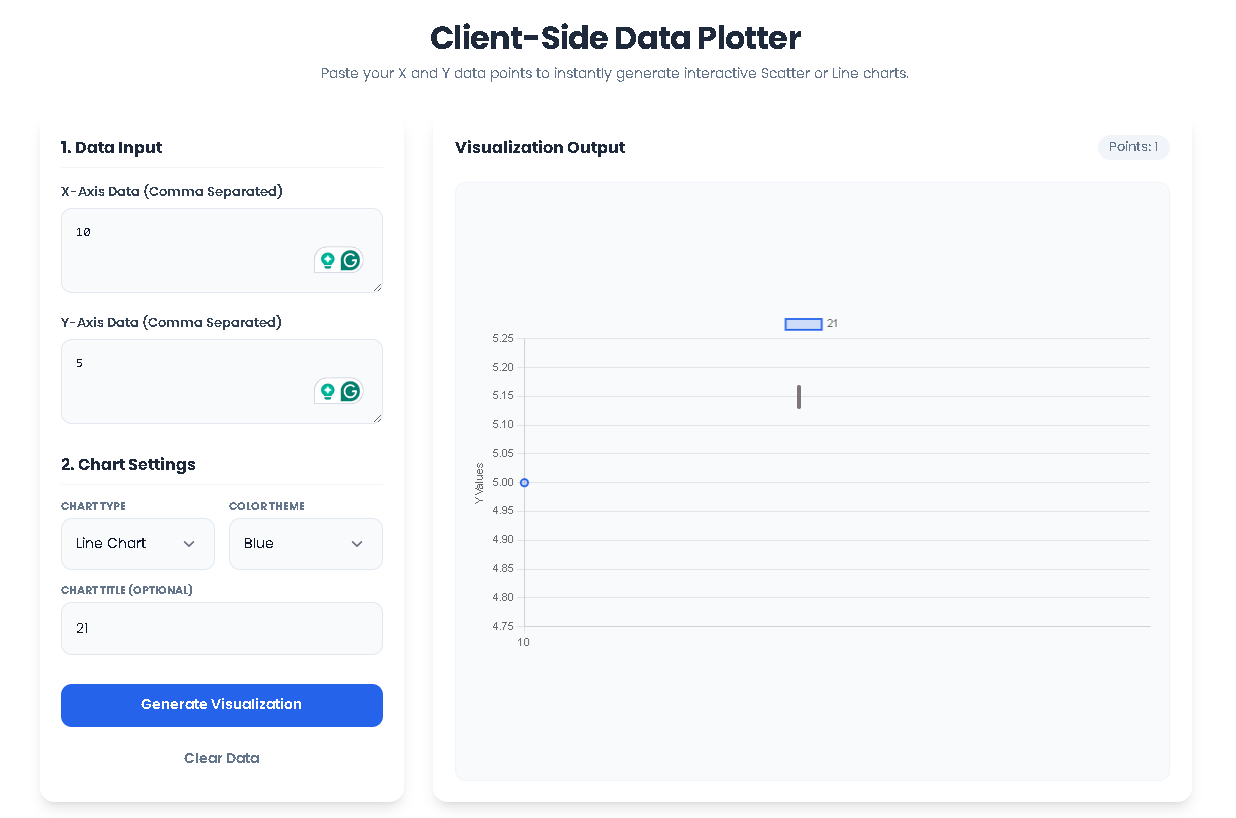1236x818 pixels.
Task: Click the resize handle on the X-Axis textarea
Action: [x=378, y=289]
